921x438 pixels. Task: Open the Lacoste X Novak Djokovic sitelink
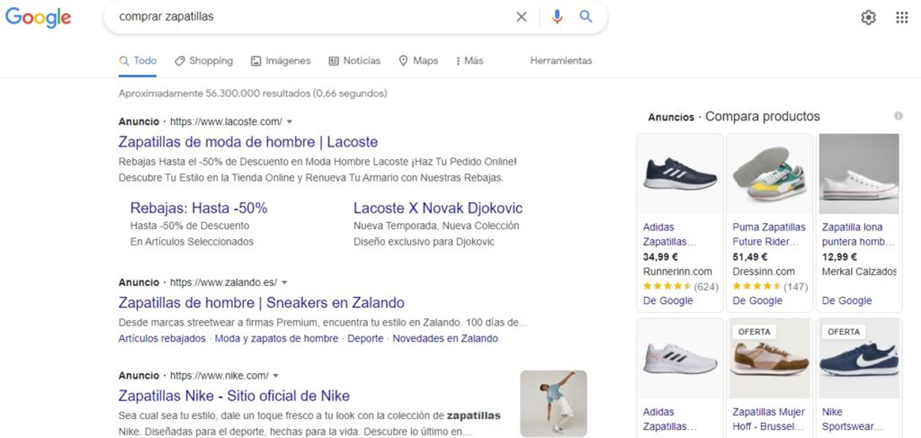438,208
